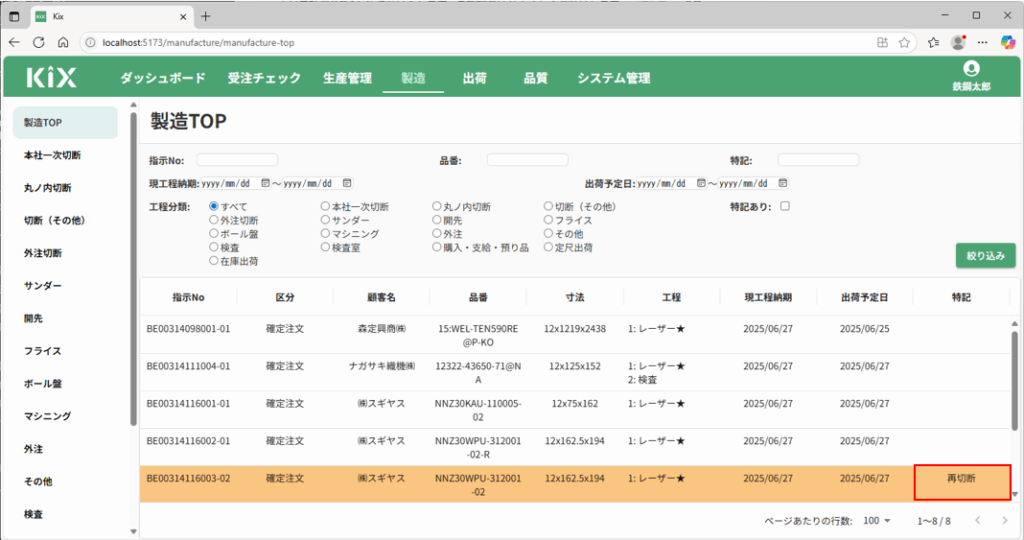The height and width of the screenshot is (540, 1024).
Task: Close the Kix browser tab
Action: tap(183, 16)
